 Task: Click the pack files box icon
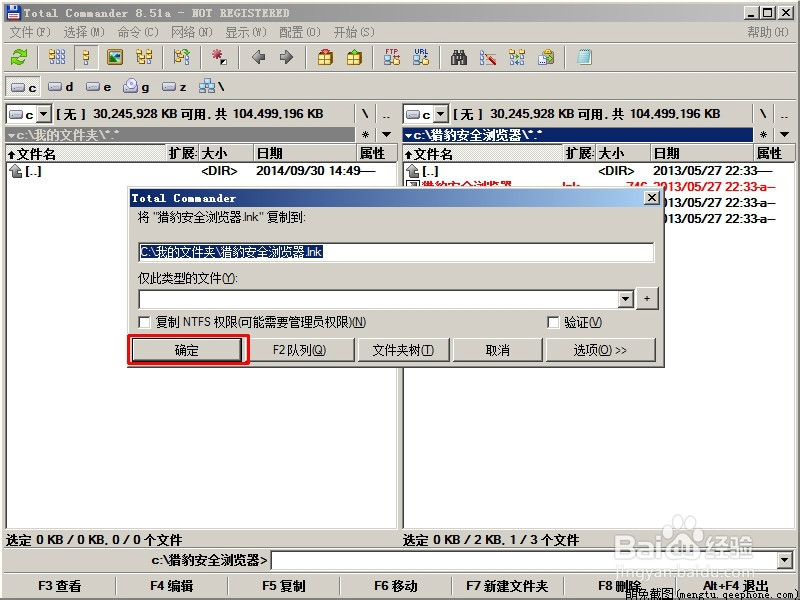tap(325, 57)
